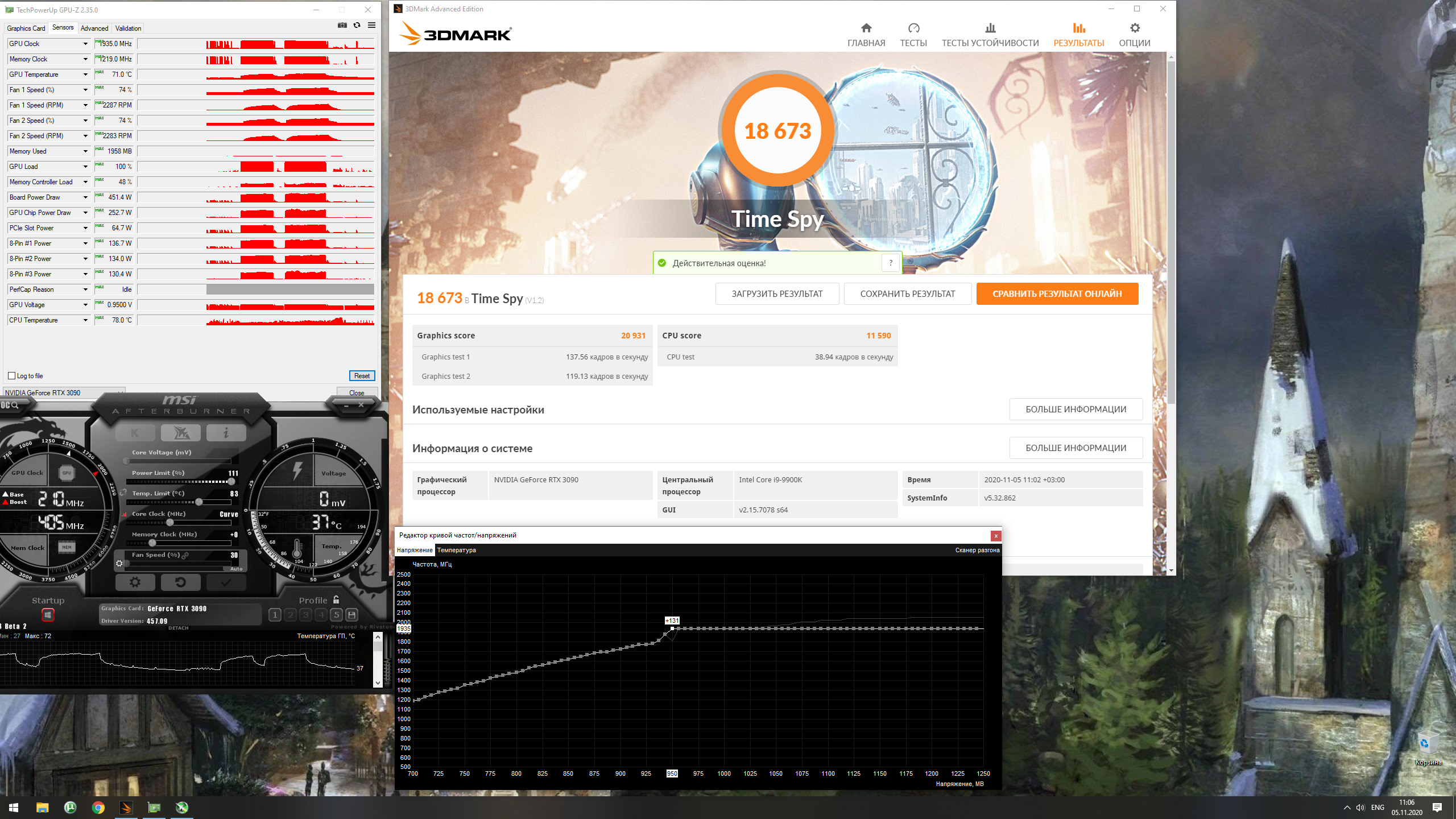Image resolution: width=1456 pixels, height=819 pixels.
Task: Switch to GPU-Z Advanced tab
Action: pos(94,28)
